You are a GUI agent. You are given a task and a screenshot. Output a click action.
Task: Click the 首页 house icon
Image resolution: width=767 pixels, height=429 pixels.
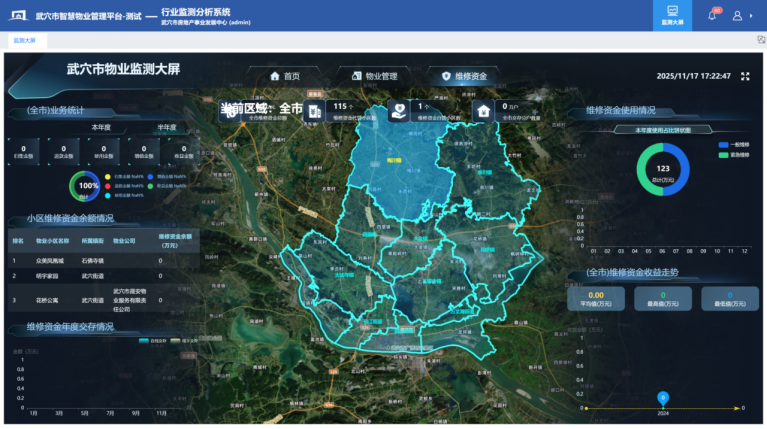(x=275, y=76)
